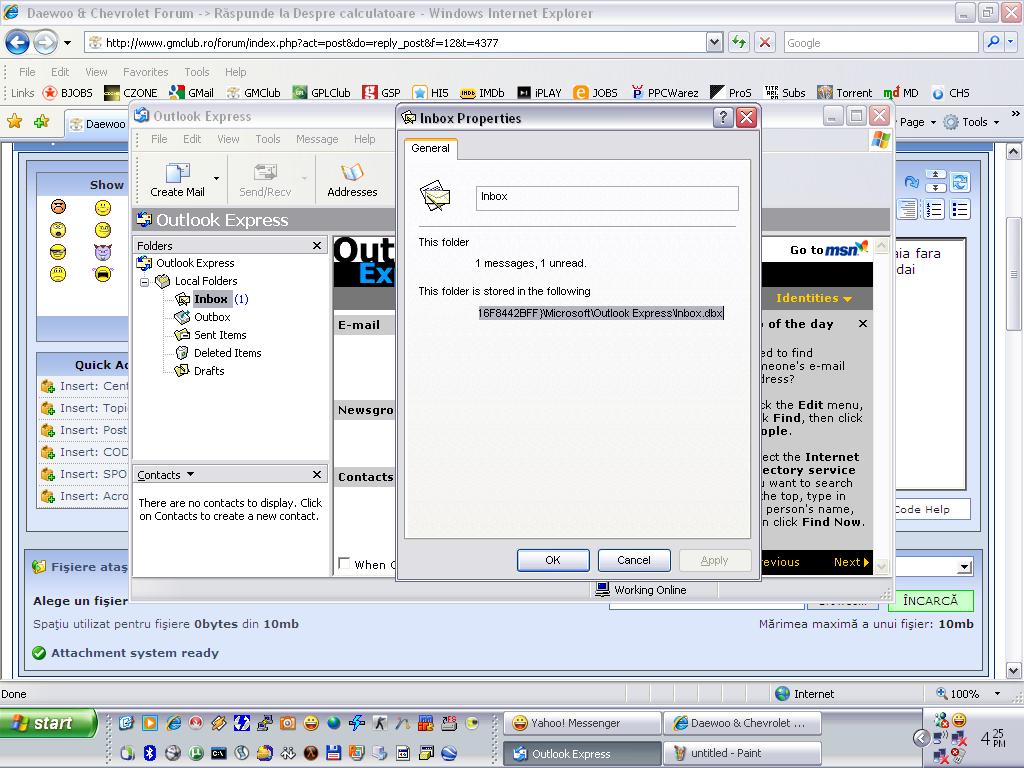
Task: Click the Windows Start button
Action: [x=48, y=723]
